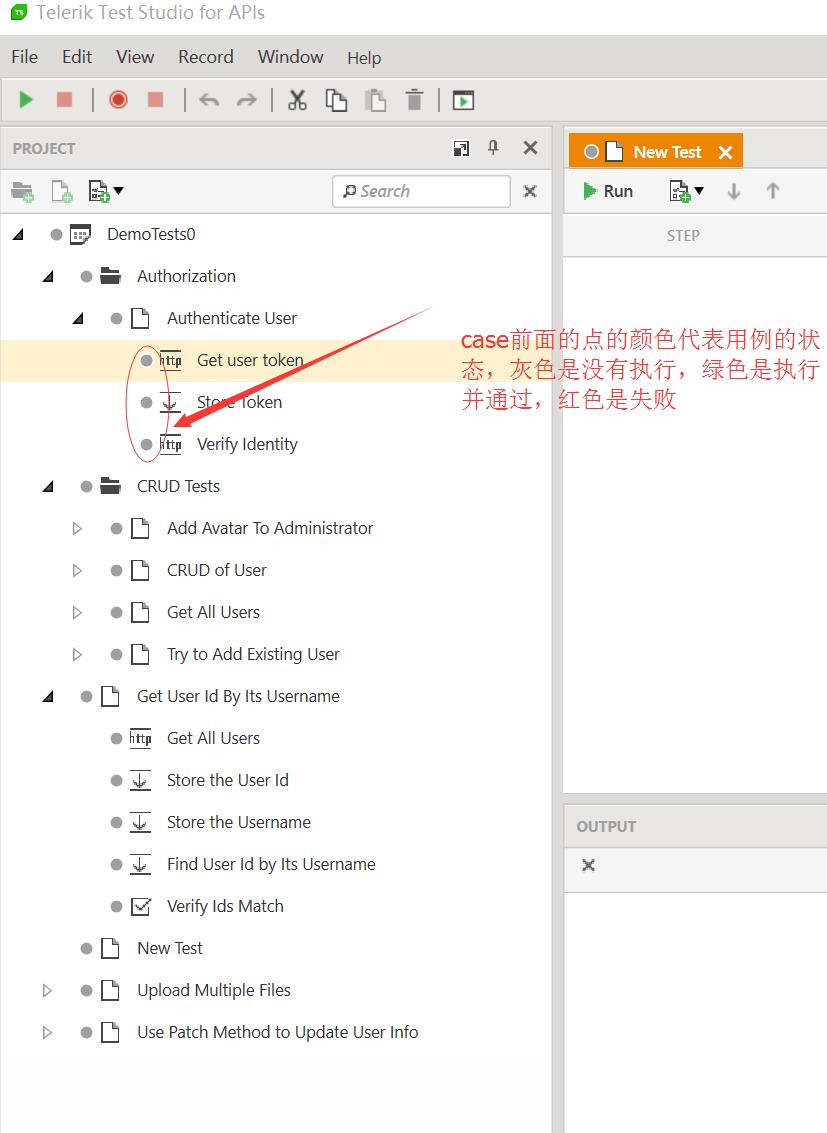The height and width of the screenshot is (1133, 827).
Task: Collapse the Authorization folder
Action: pos(48,276)
